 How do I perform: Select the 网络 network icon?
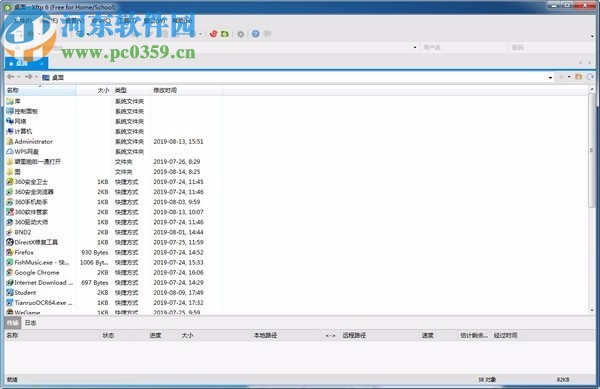tap(10, 121)
